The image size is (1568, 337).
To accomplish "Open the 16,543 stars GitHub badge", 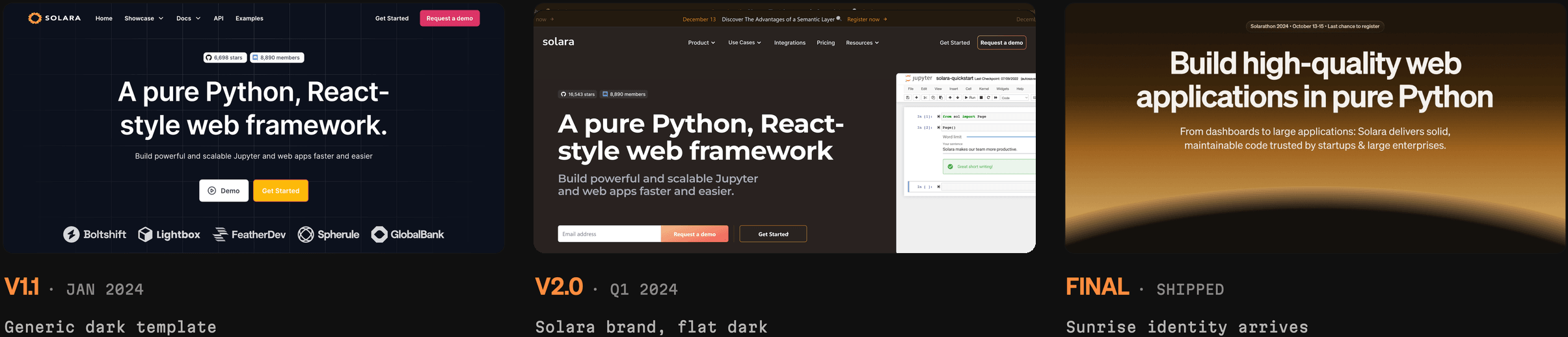I will click(577, 94).
